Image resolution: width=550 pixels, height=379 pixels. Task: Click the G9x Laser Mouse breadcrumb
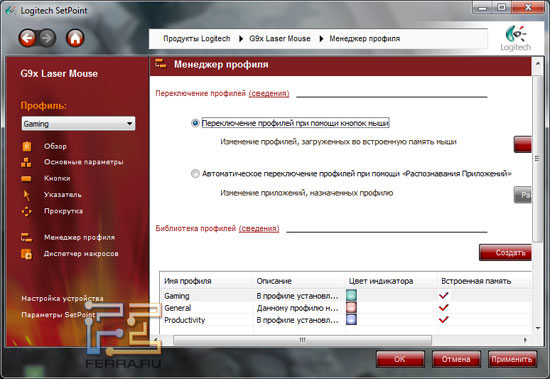(x=280, y=39)
